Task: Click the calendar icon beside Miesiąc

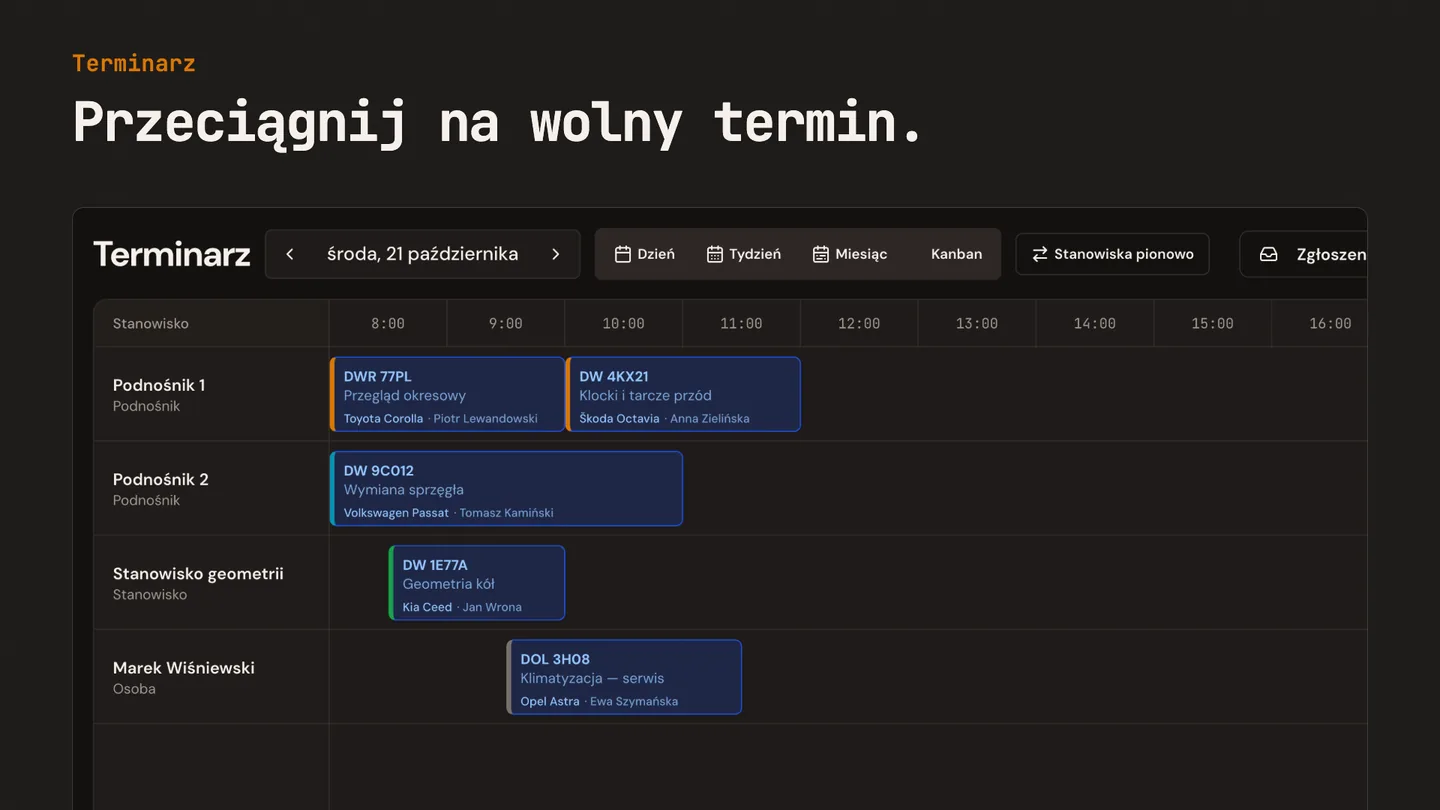Action: pos(820,254)
